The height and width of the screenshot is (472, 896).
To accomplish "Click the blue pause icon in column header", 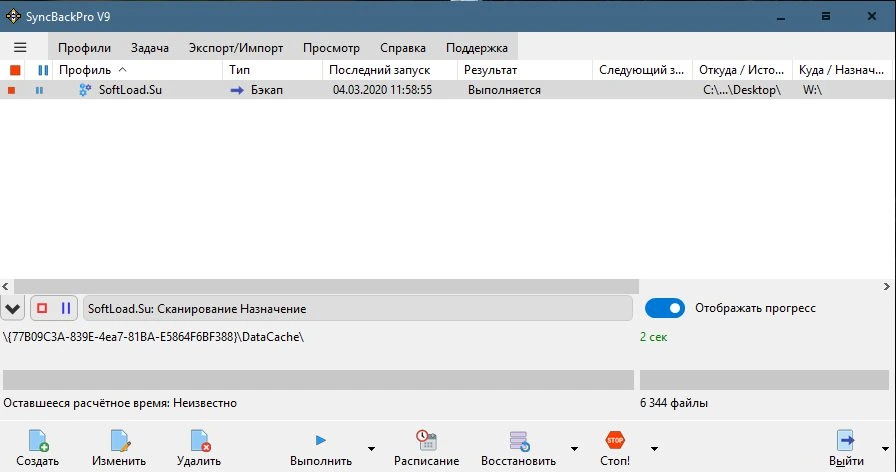I will point(43,70).
